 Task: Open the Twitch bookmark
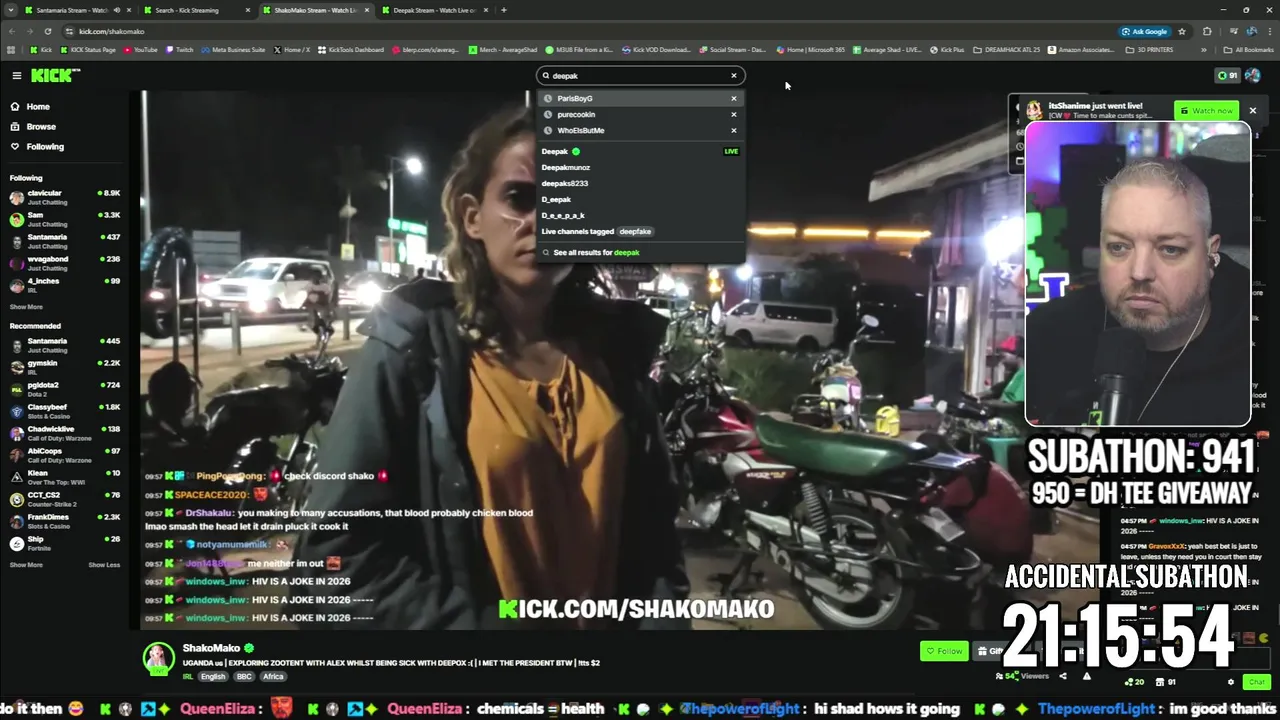[180, 49]
